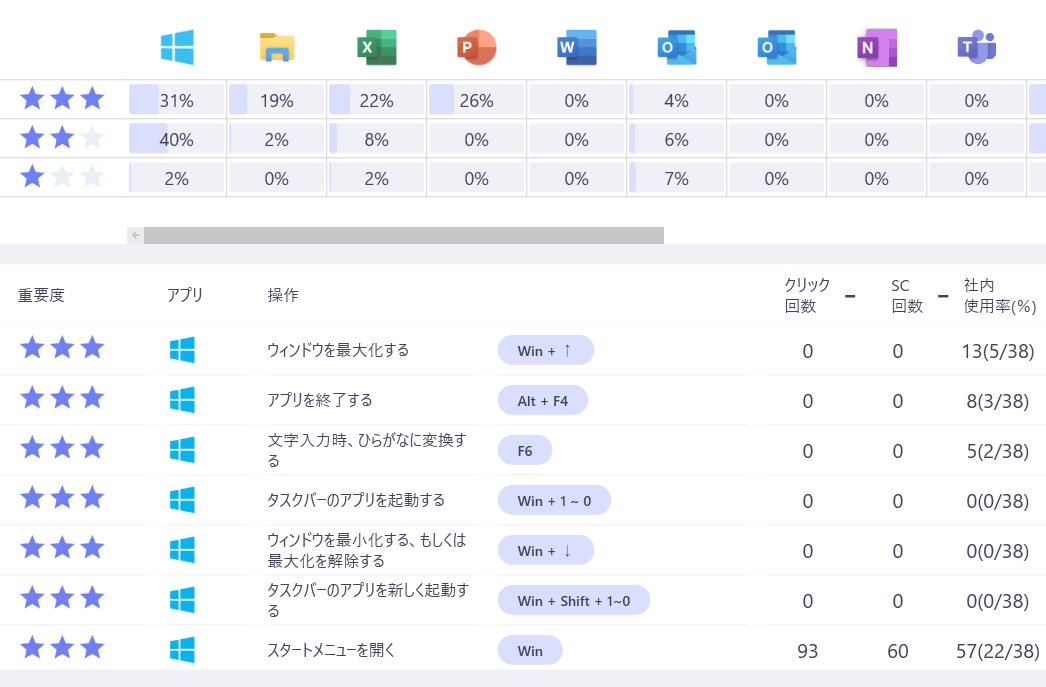Click the 8% cell under Excel
The width and height of the screenshot is (1046, 687).
(x=377, y=139)
